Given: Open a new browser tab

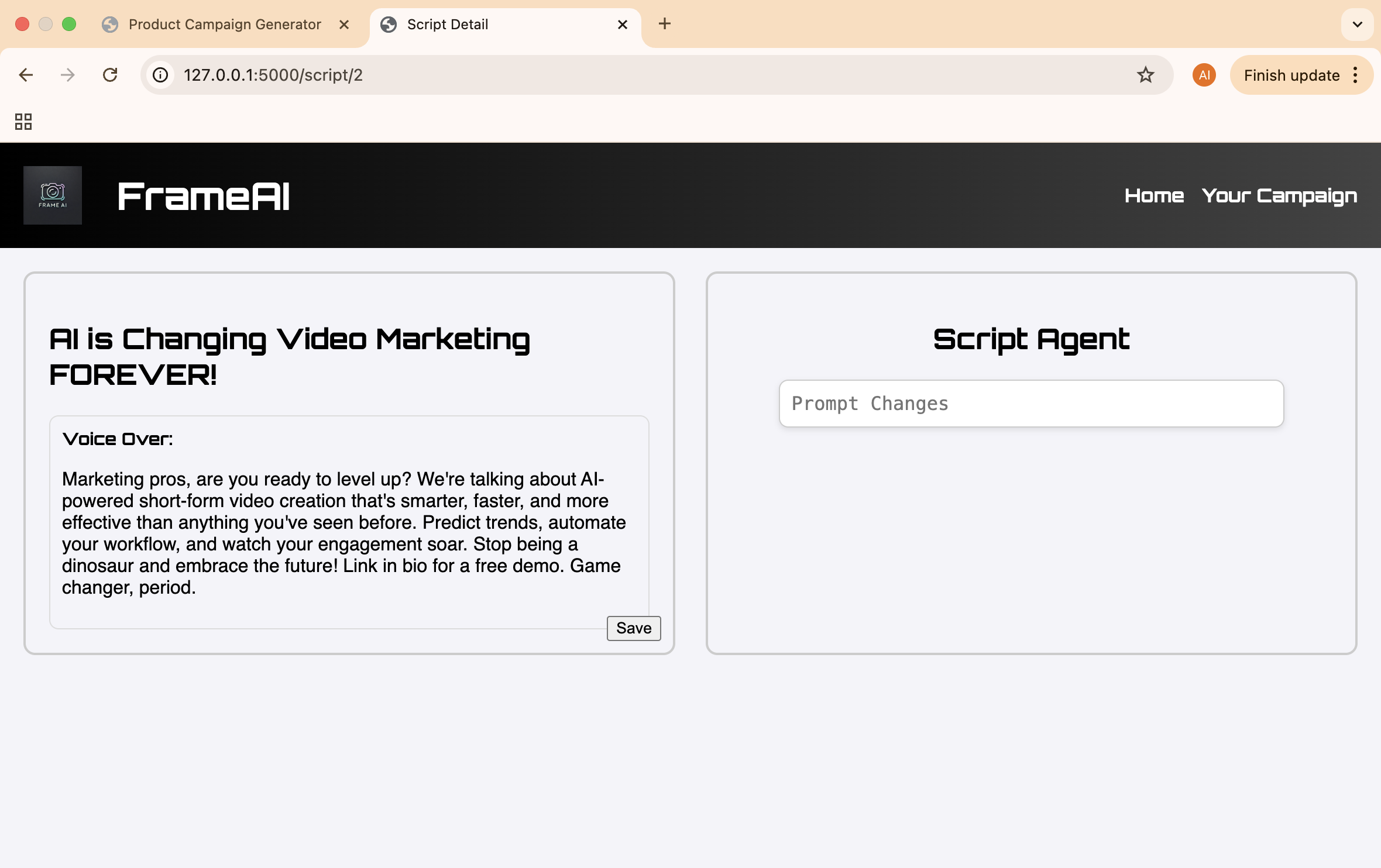Looking at the screenshot, I should tap(664, 24).
